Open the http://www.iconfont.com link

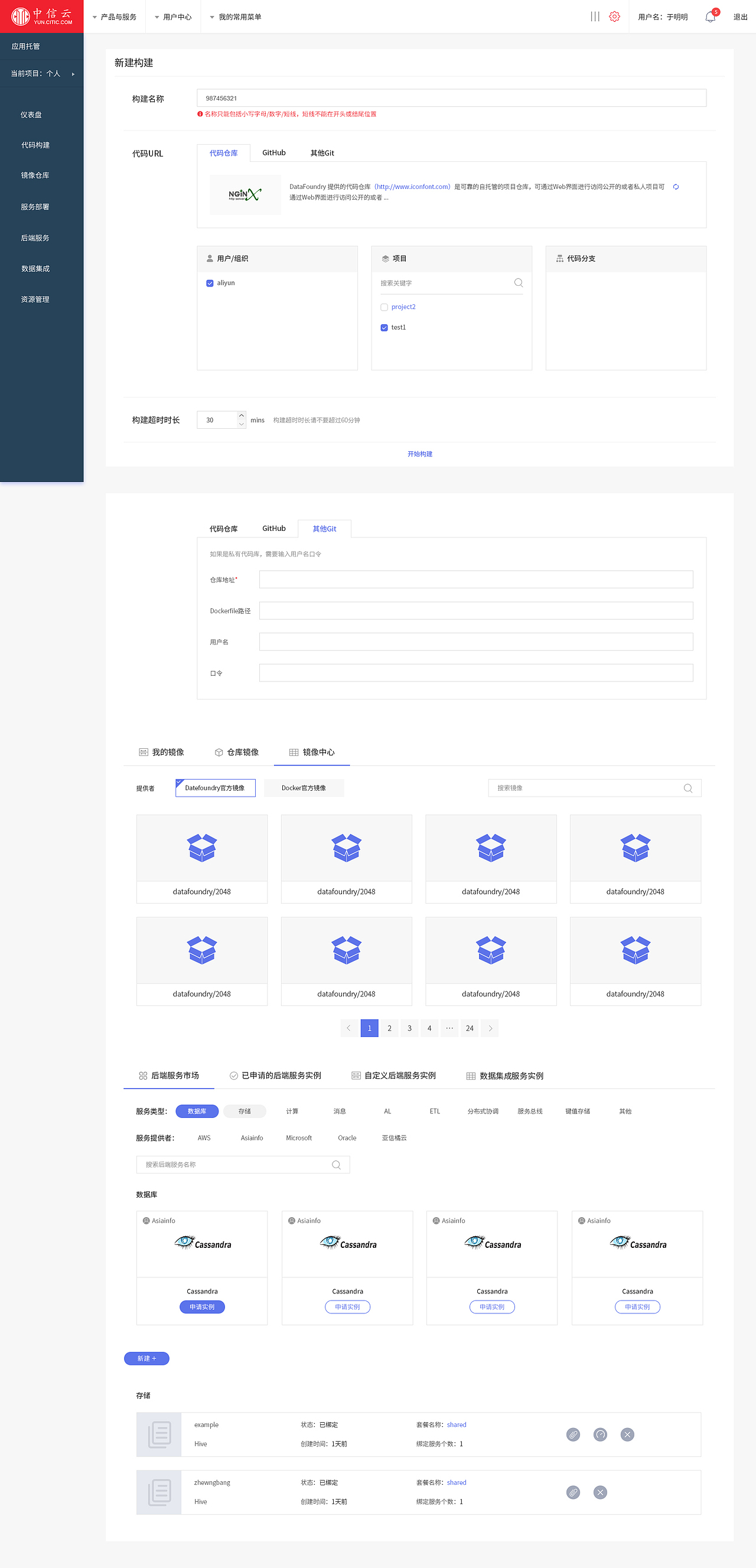click(x=412, y=187)
